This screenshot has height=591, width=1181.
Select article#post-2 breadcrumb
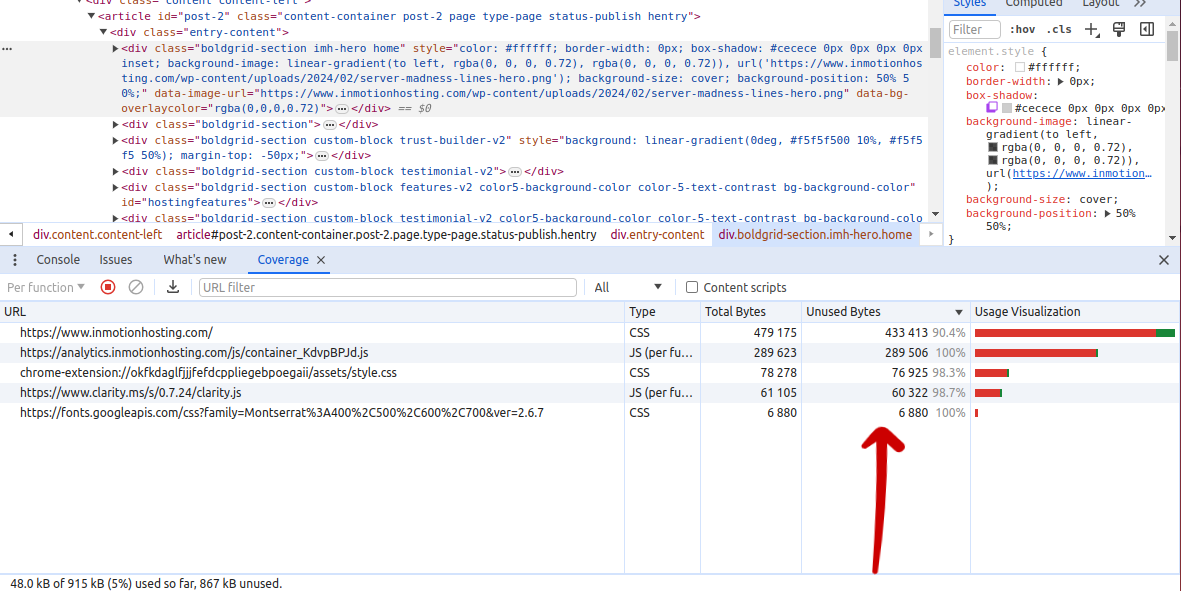(386, 234)
